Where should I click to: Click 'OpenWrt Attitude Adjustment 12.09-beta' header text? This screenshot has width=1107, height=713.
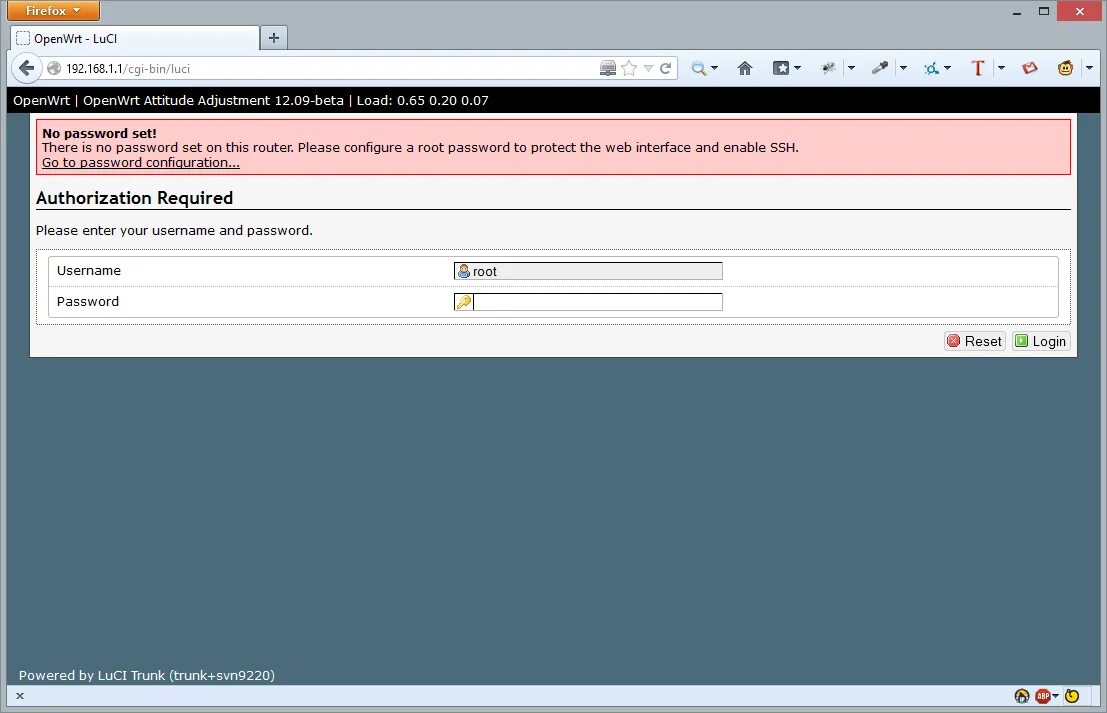click(x=213, y=100)
